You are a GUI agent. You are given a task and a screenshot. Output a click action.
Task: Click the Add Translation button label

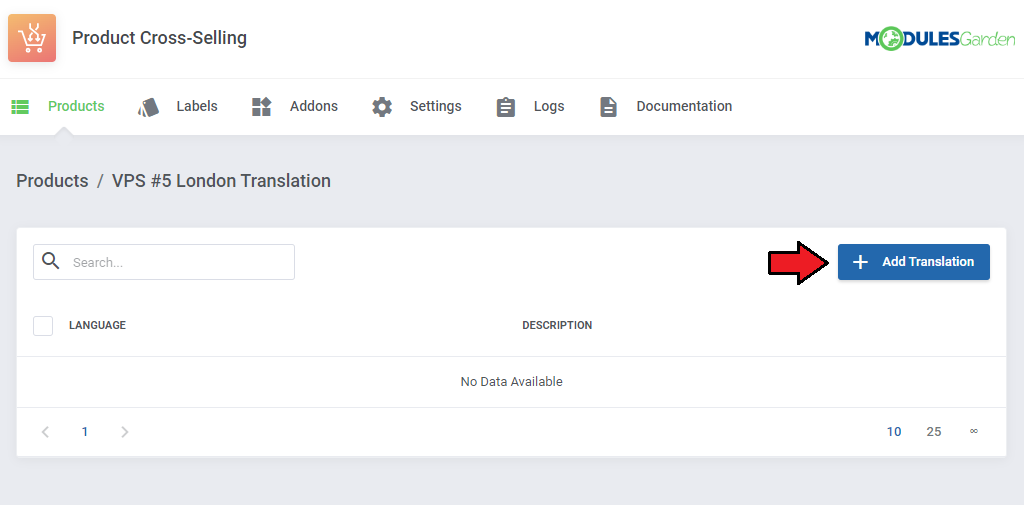click(928, 261)
